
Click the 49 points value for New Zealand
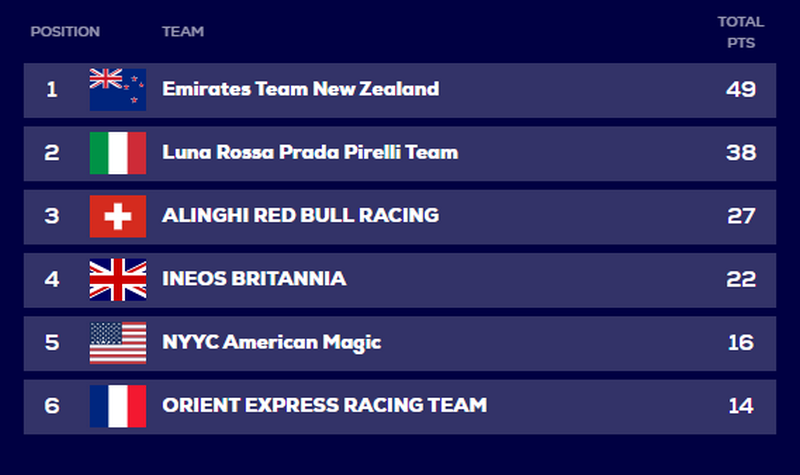[x=741, y=90]
